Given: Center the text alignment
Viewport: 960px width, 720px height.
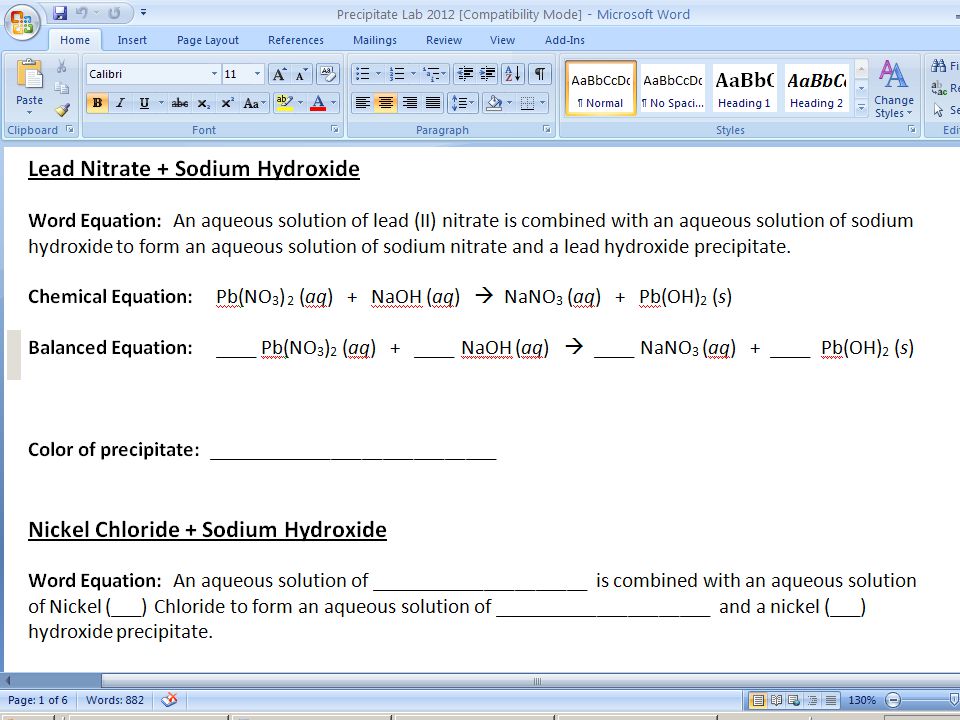Looking at the screenshot, I should [386, 103].
